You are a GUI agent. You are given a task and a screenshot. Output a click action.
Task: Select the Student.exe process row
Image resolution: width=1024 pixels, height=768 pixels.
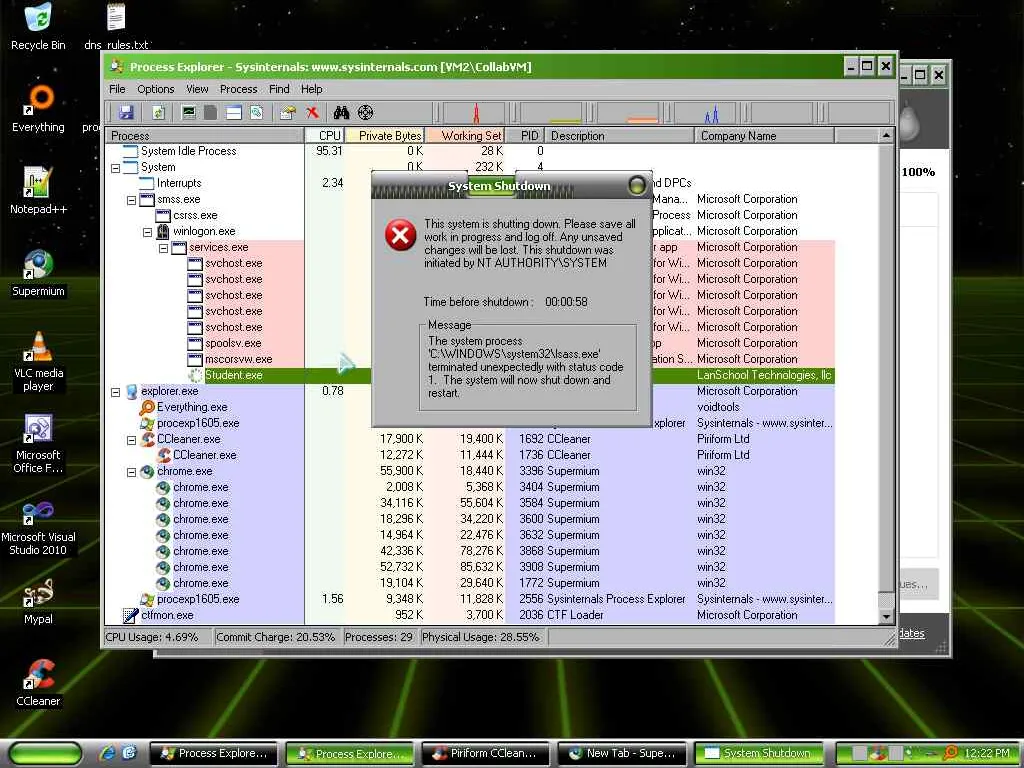470,376
